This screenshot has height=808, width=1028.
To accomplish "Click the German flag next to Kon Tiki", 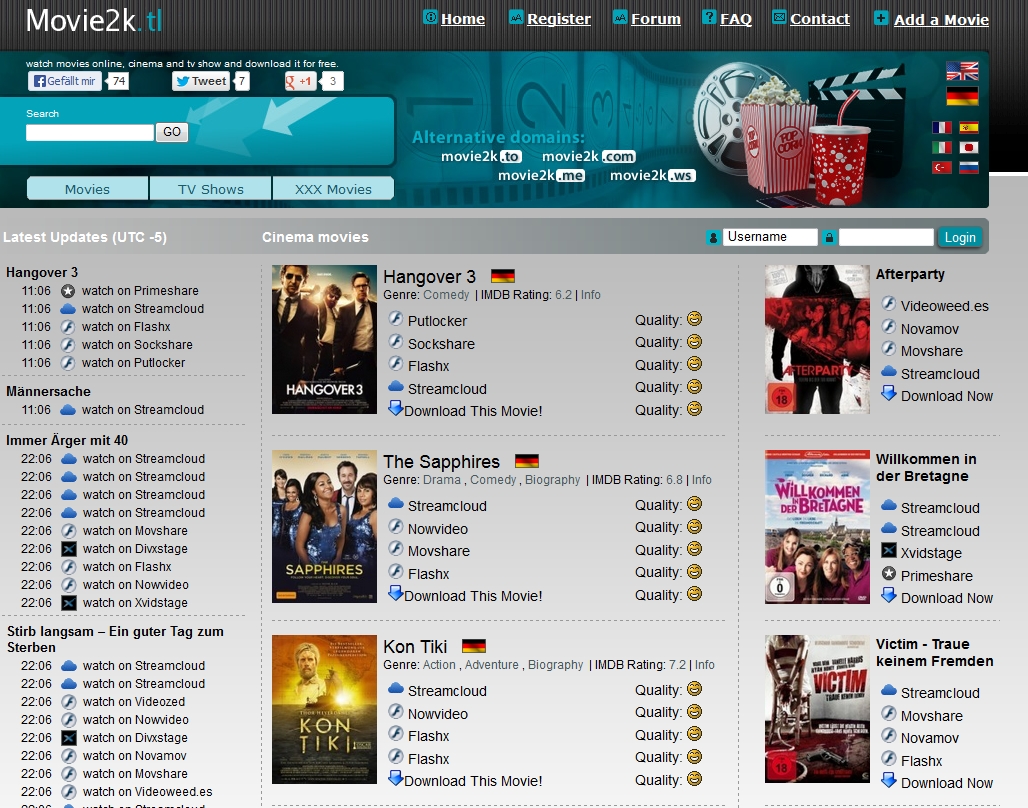I will (474, 646).
